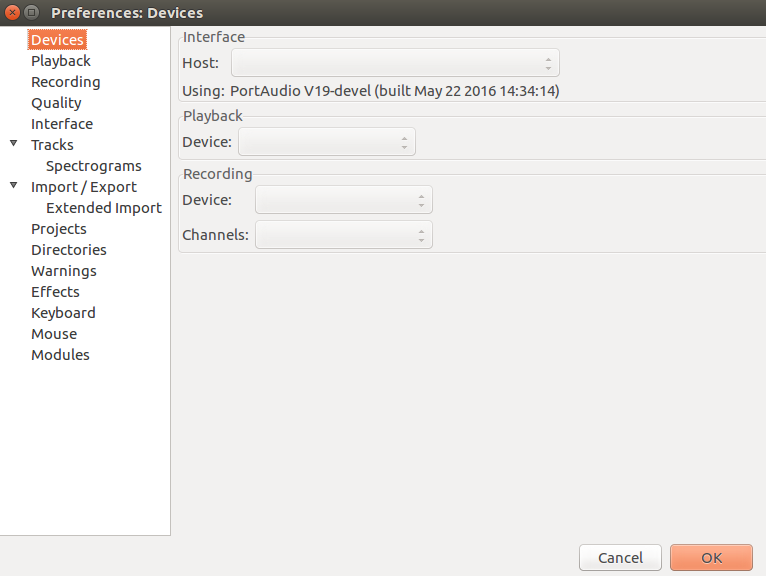The width and height of the screenshot is (766, 576).
Task: Open Extended Import settings
Action: [x=104, y=208]
